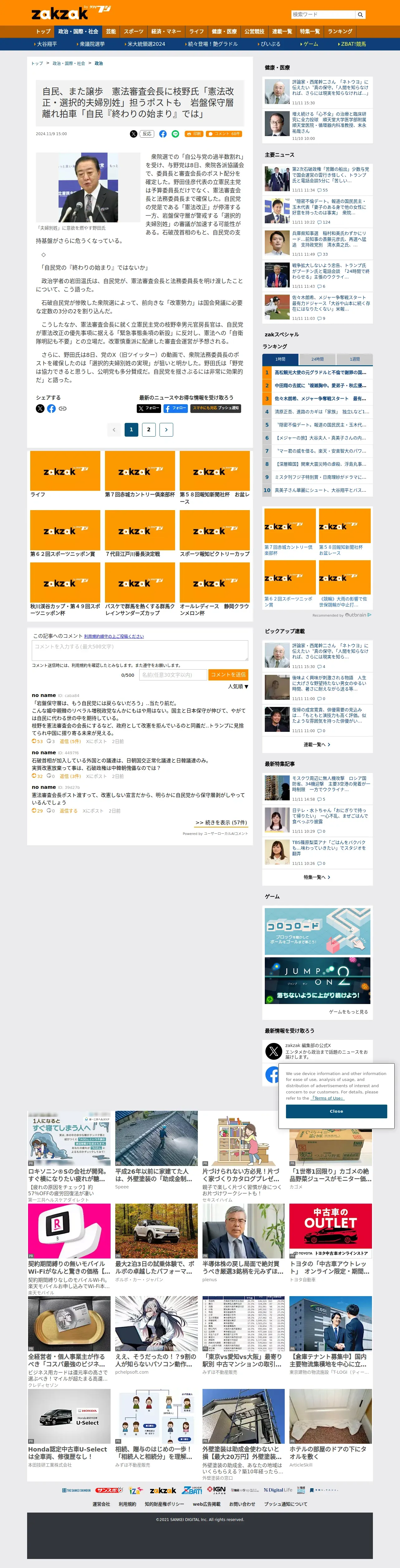Expand 返信 (3件) replies
Viewport: 400px width, 1568px height.
(70, 776)
